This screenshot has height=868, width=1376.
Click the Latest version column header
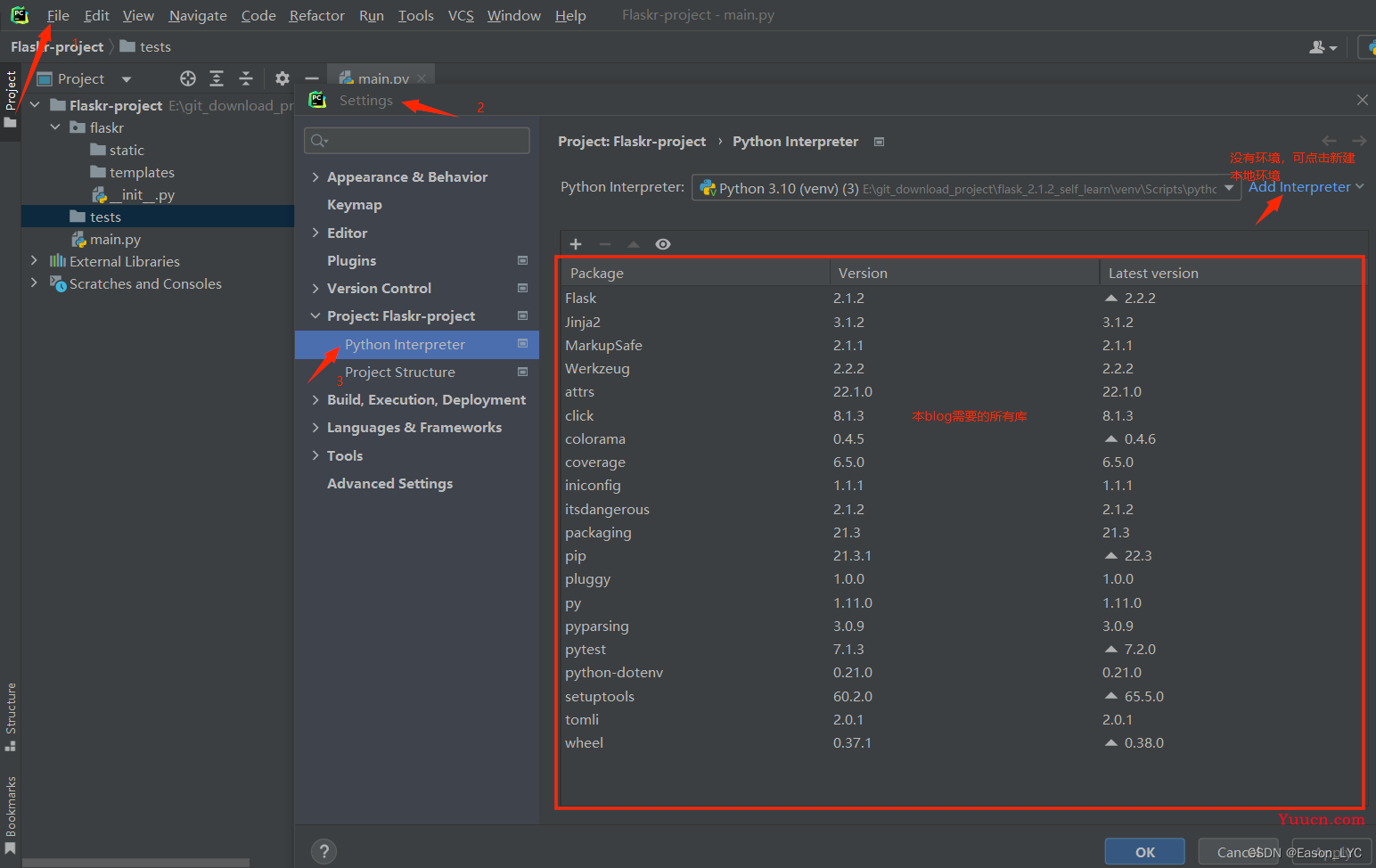(1230, 273)
